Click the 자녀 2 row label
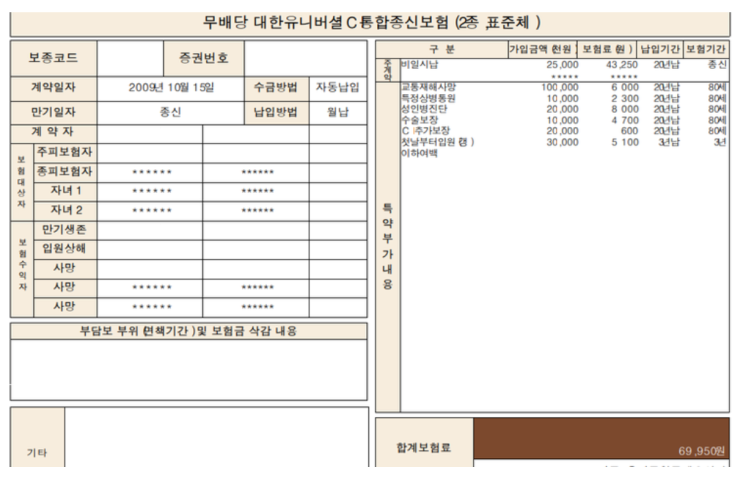Screen dimensions: 743x478 pos(66,210)
